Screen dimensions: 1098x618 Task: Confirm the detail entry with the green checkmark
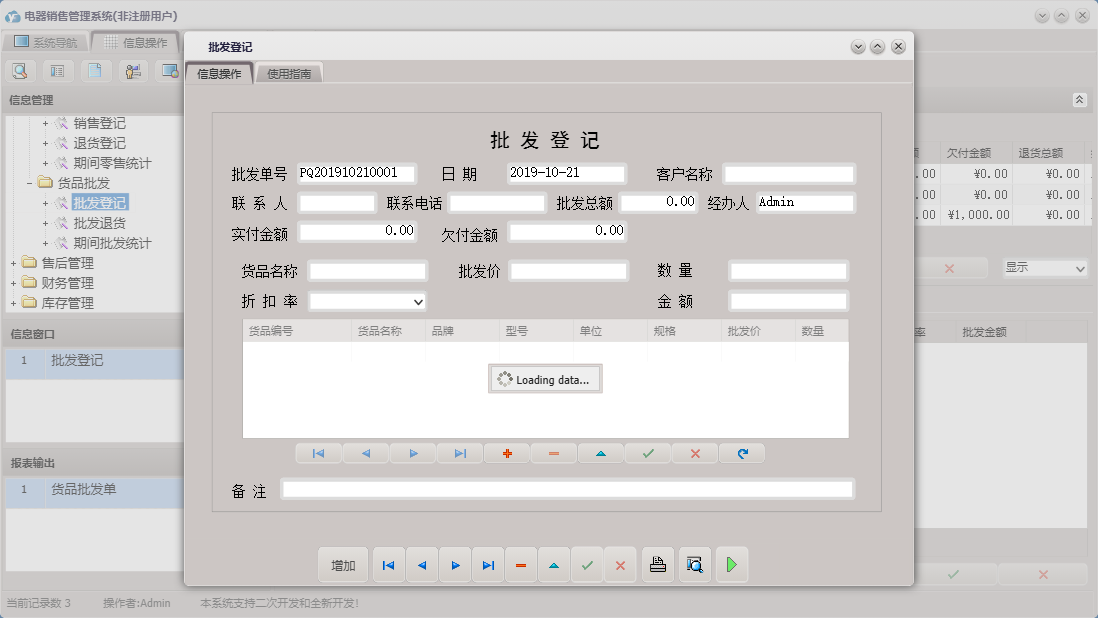point(647,453)
